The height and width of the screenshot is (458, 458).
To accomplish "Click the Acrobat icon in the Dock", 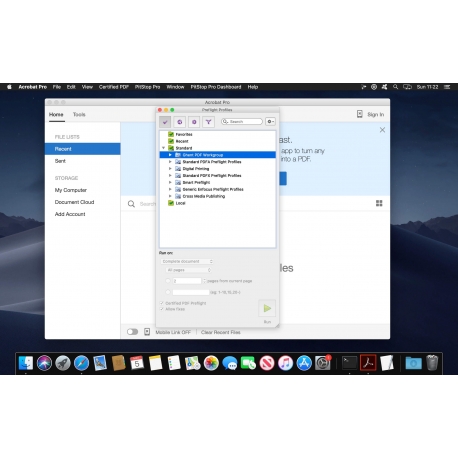I will point(368,363).
